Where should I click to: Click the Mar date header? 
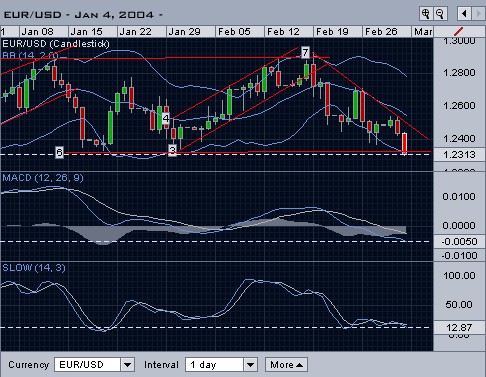point(422,32)
